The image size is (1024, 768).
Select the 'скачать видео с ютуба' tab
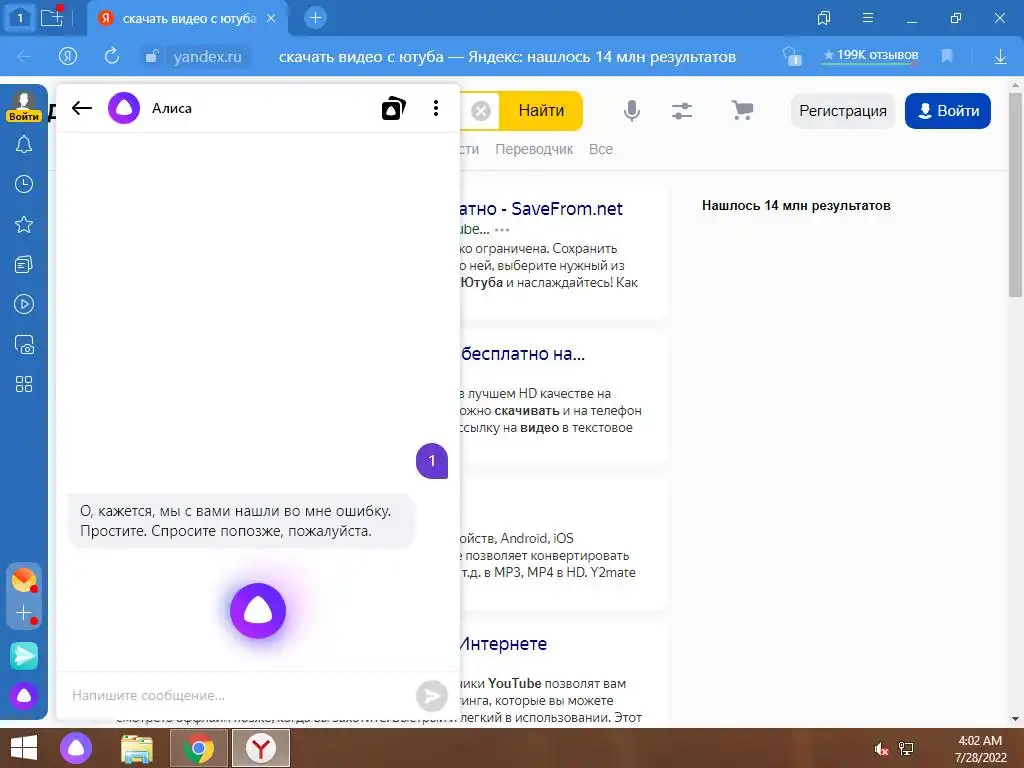(189, 18)
